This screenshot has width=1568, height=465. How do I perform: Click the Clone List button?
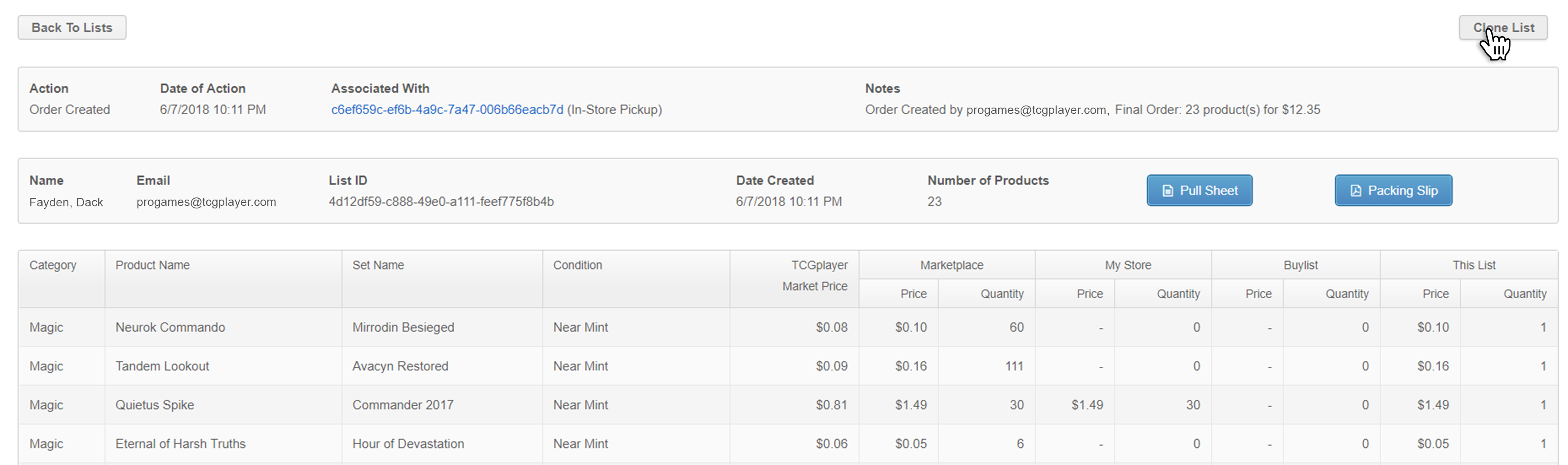(x=1503, y=27)
